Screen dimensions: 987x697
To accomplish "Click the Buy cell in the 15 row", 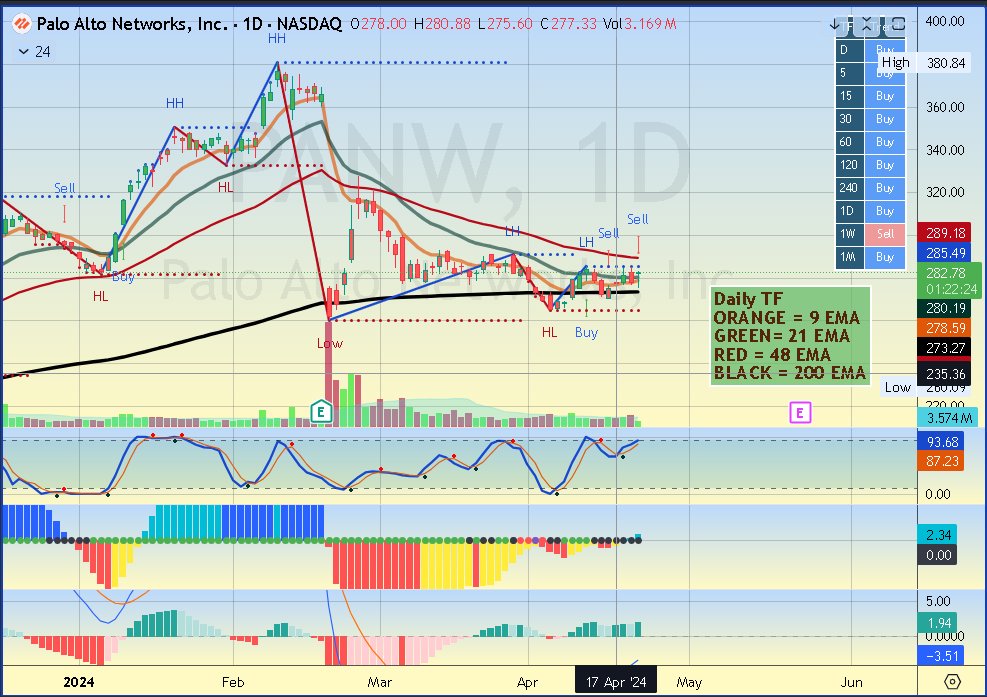I will click(x=884, y=96).
